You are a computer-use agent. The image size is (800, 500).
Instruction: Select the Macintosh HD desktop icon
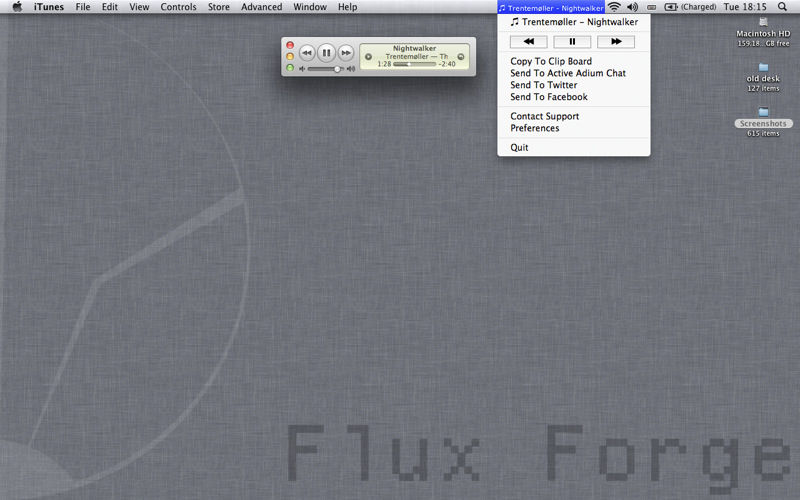[x=763, y=22]
